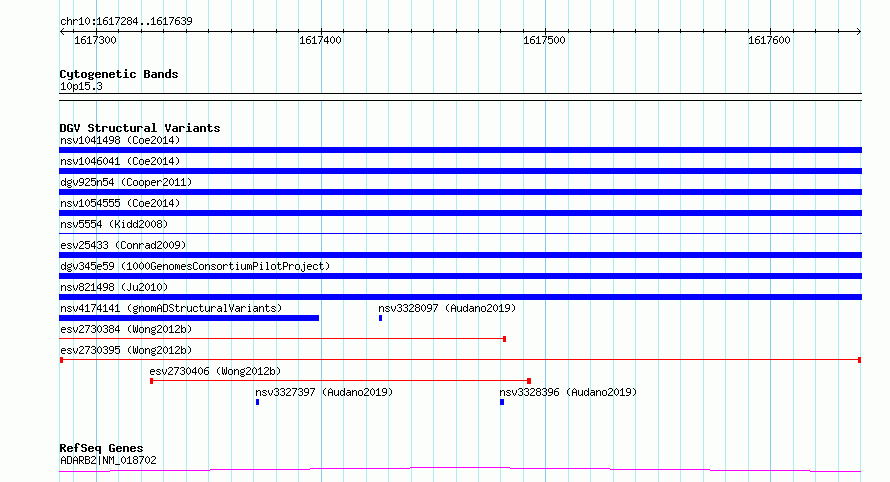Open the nsv5554 (Kidd2008) variant label

click(114, 224)
